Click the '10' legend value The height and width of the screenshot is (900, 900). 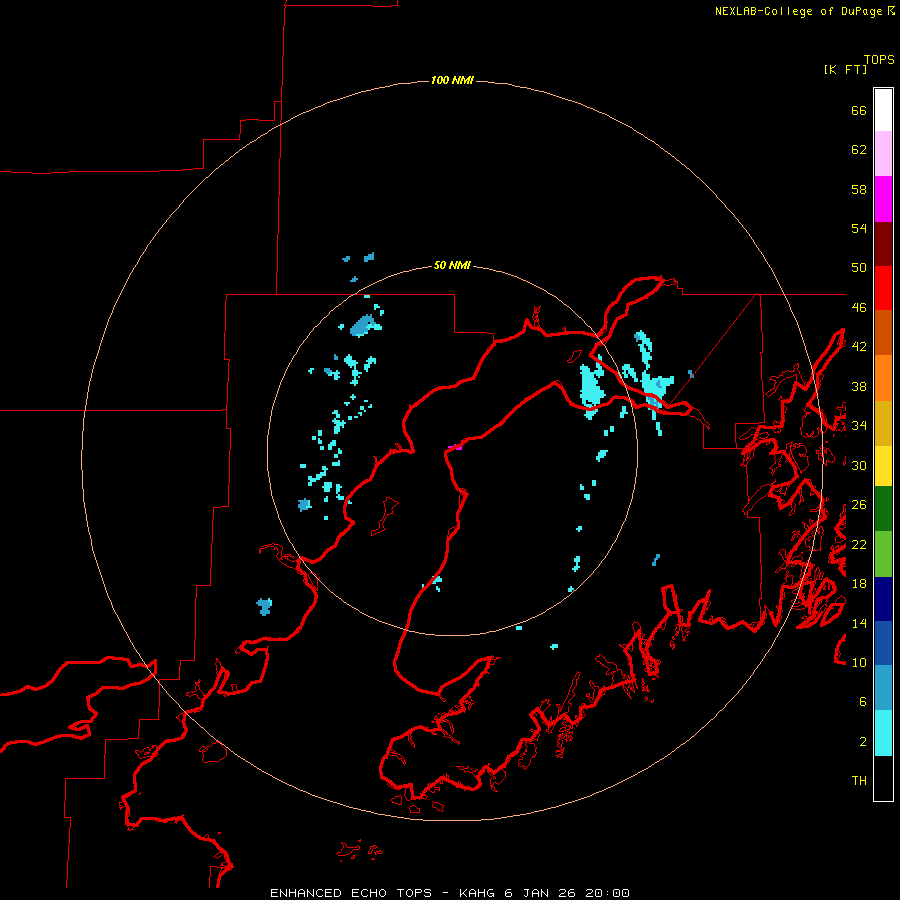(859, 662)
